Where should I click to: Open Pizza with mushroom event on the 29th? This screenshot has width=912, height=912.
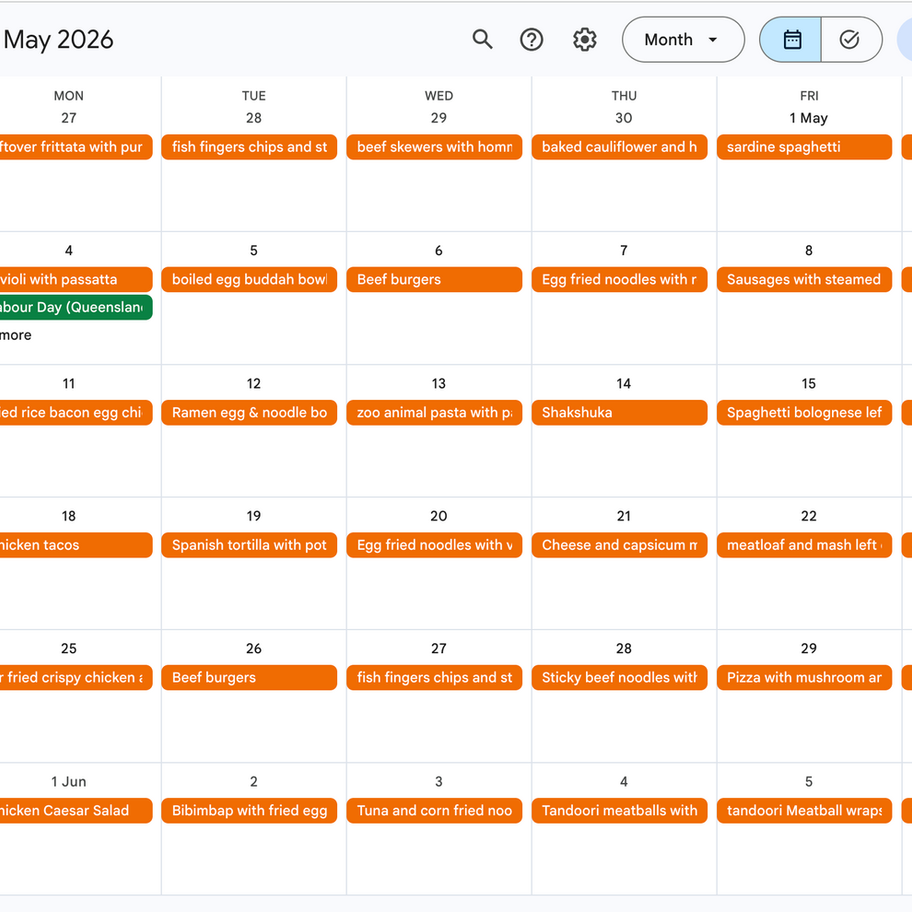click(x=804, y=678)
